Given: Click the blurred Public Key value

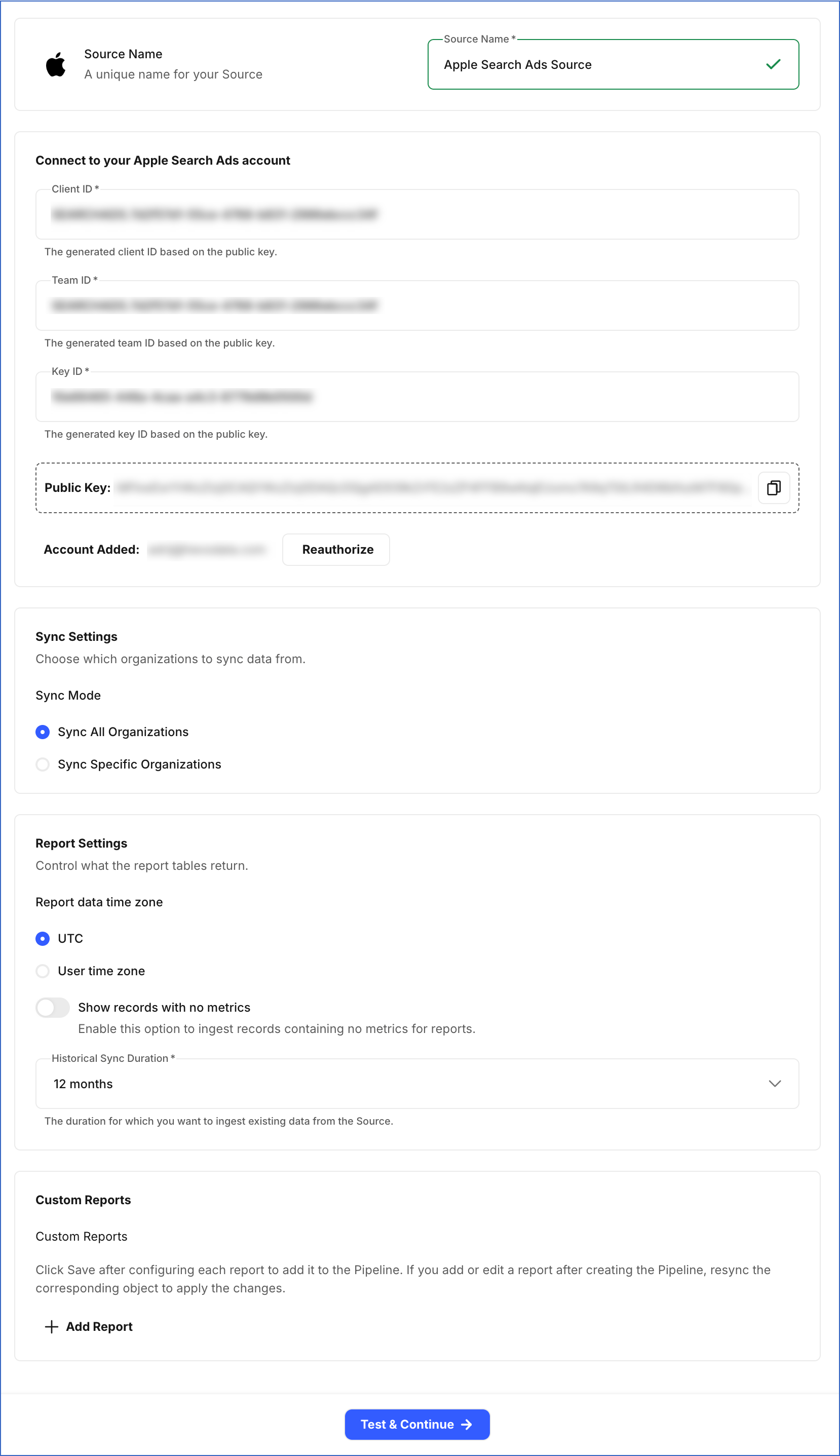Looking at the screenshot, I should [x=431, y=488].
